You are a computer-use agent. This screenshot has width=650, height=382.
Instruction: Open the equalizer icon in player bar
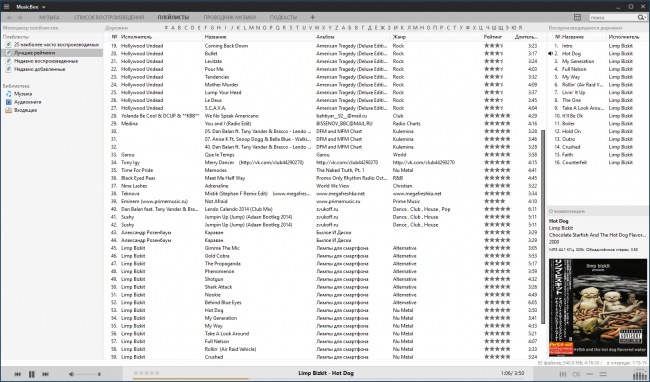click(x=563, y=374)
